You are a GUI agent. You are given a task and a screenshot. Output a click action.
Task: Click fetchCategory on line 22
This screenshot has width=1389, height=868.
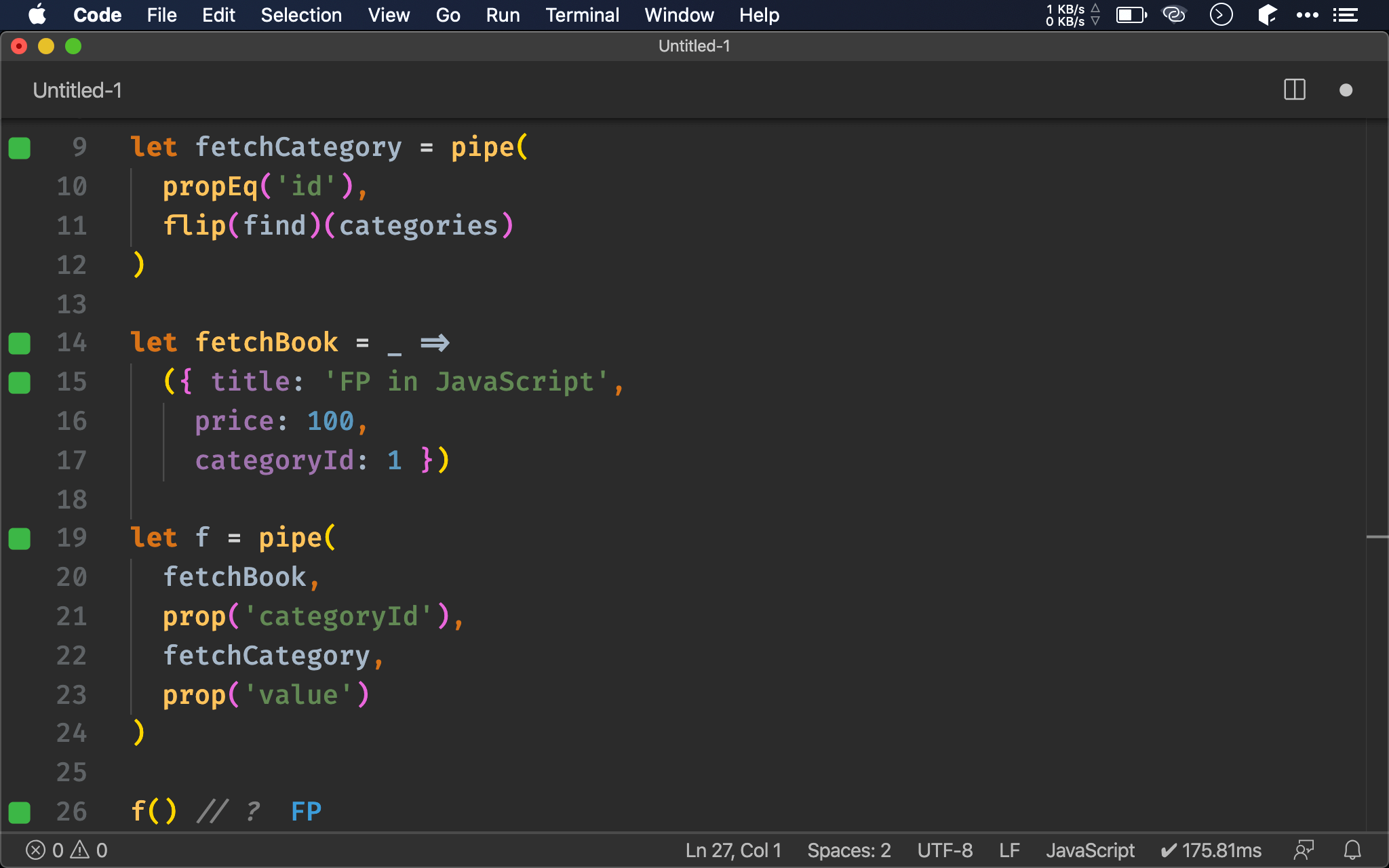[267, 656]
